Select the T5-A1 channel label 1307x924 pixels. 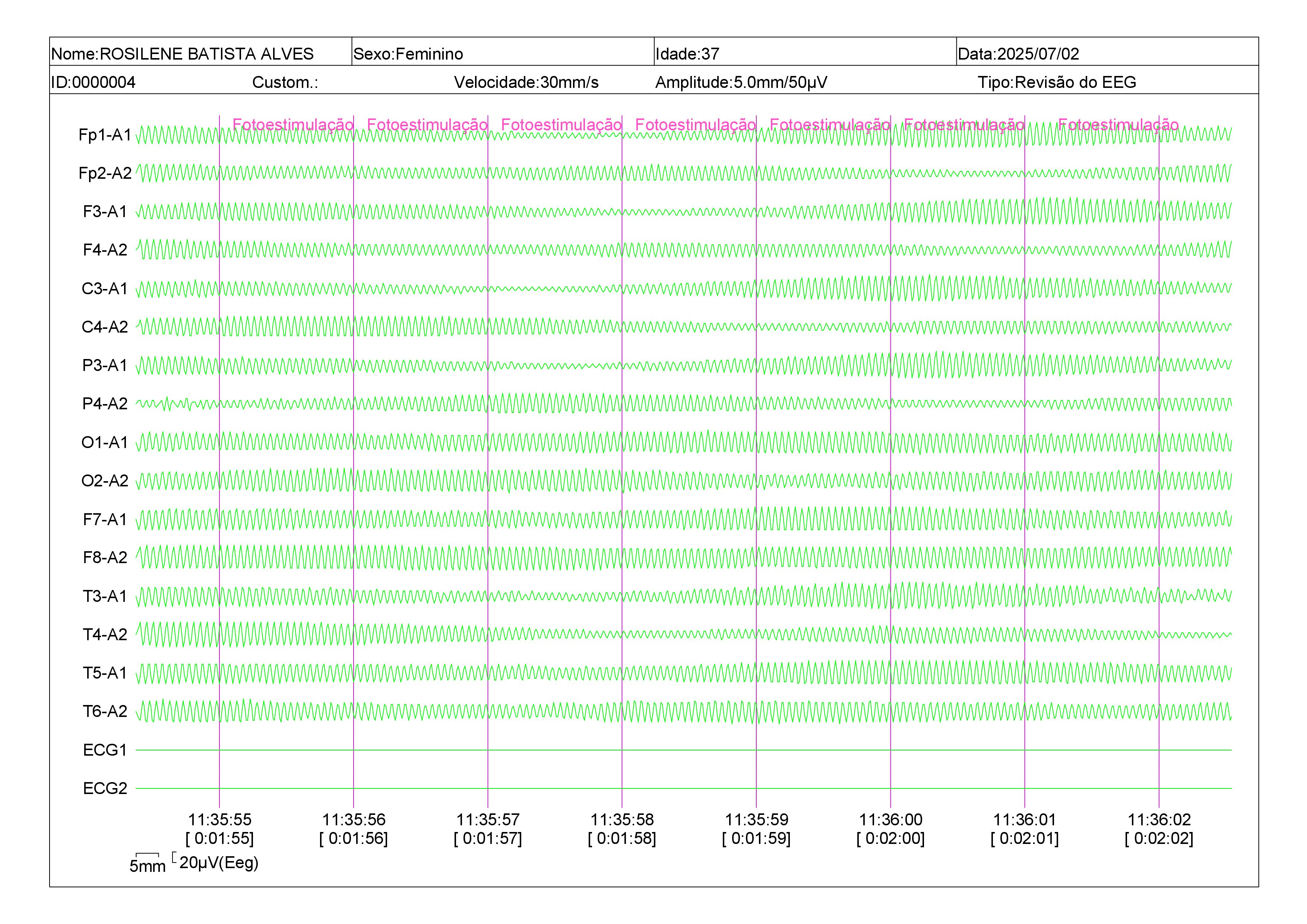pyautogui.click(x=105, y=673)
